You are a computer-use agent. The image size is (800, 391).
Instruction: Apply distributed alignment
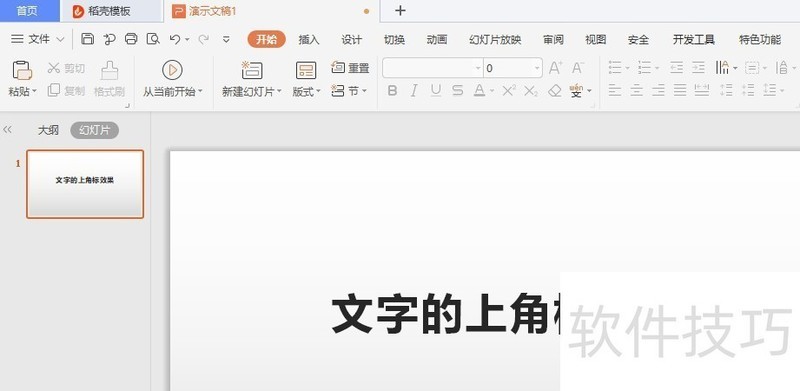point(702,91)
